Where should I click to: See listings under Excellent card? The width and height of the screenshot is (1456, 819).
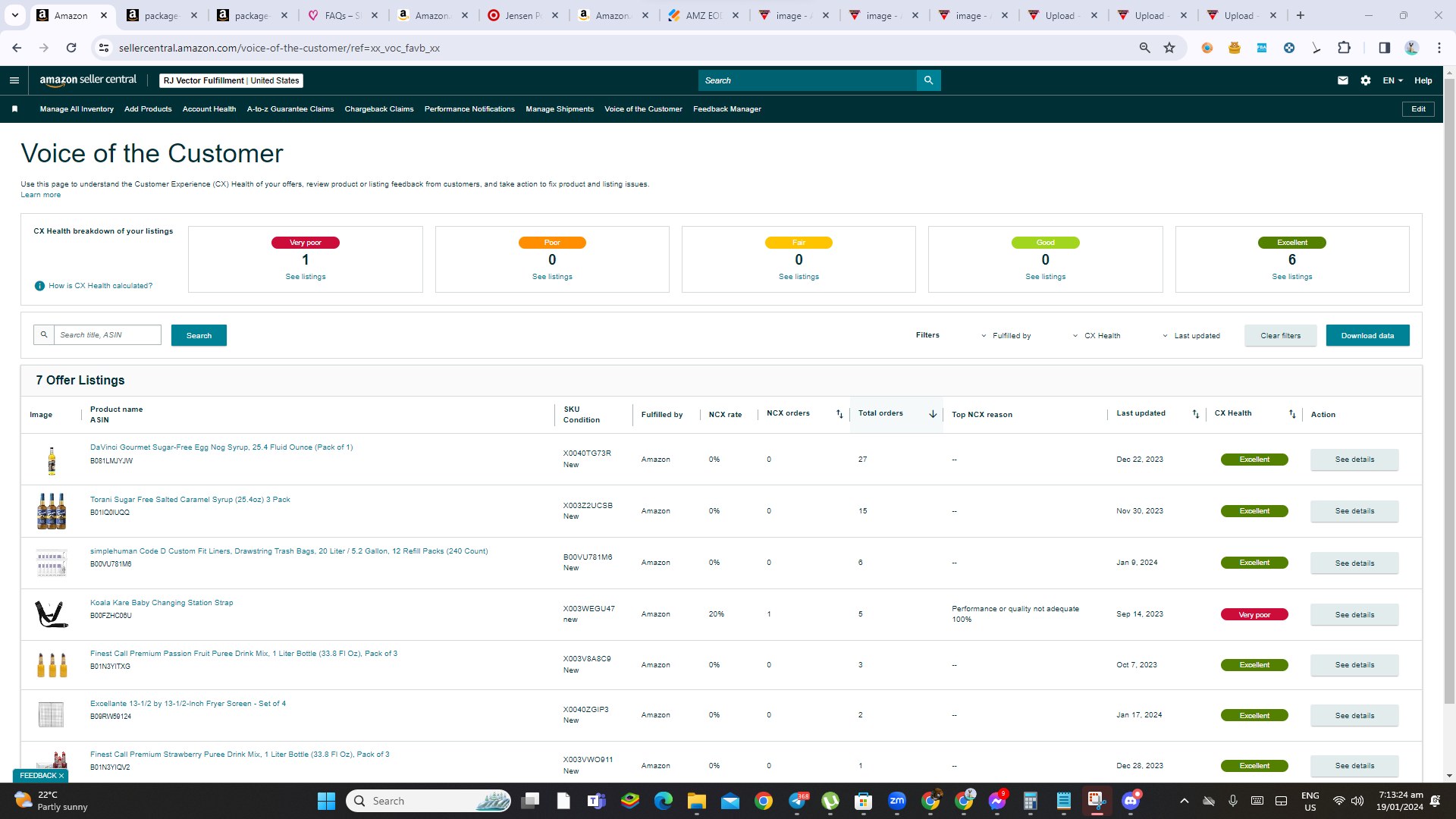click(x=1292, y=277)
